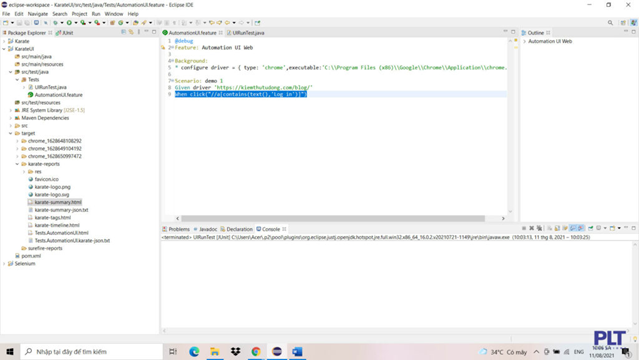Switch to the JUnit view tab
The height and width of the screenshot is (360, 639).
click(x=65, y=33)
